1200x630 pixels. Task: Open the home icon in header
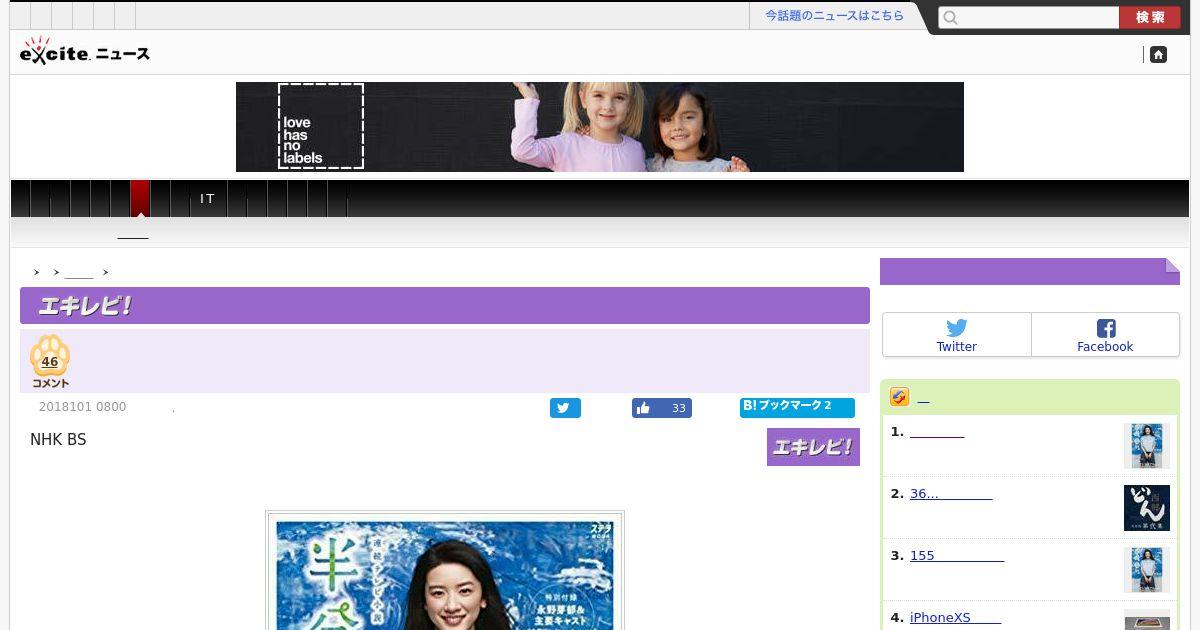coord(1158,55)
